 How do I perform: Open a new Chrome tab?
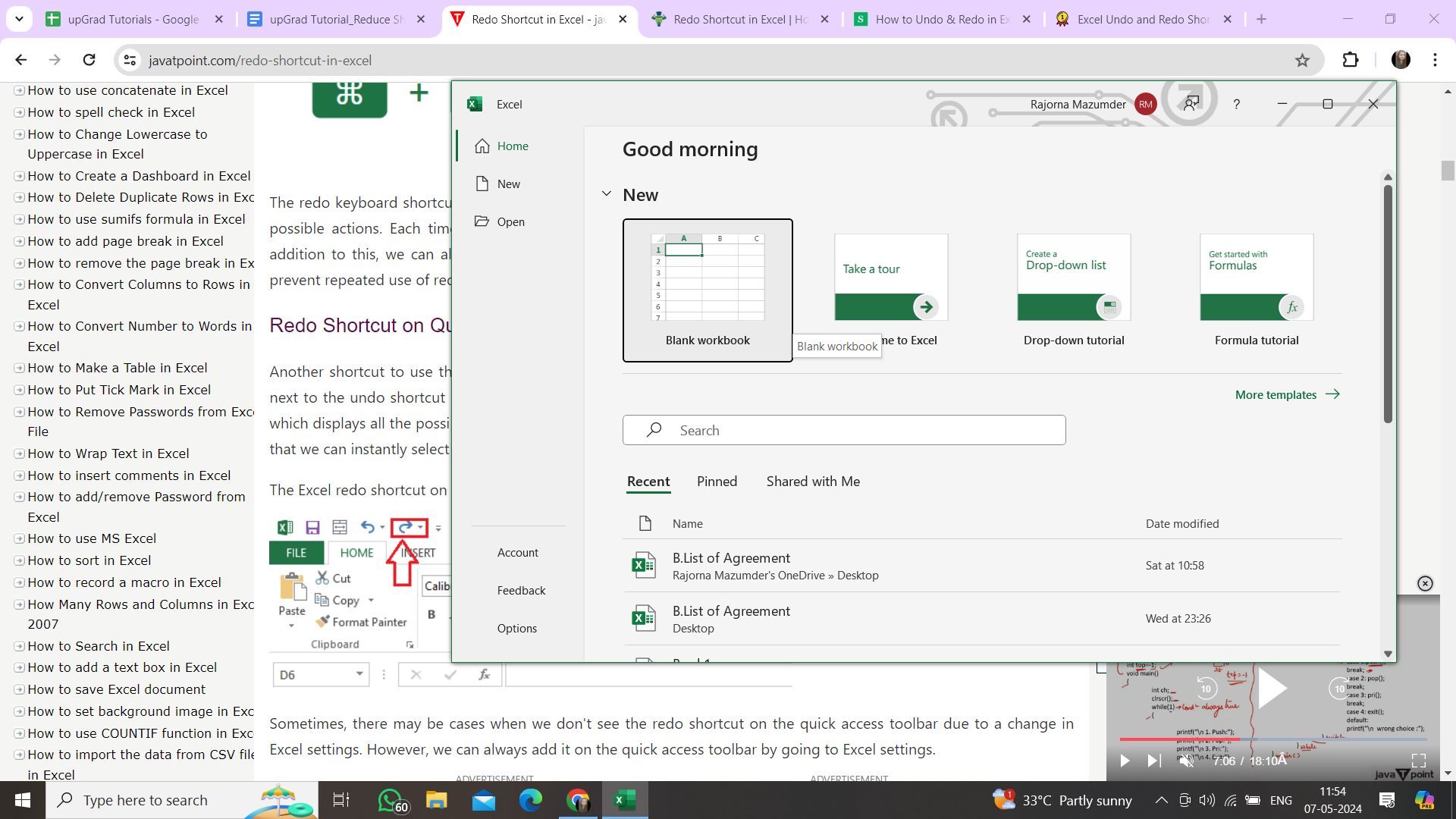(x=1261, y=19)
